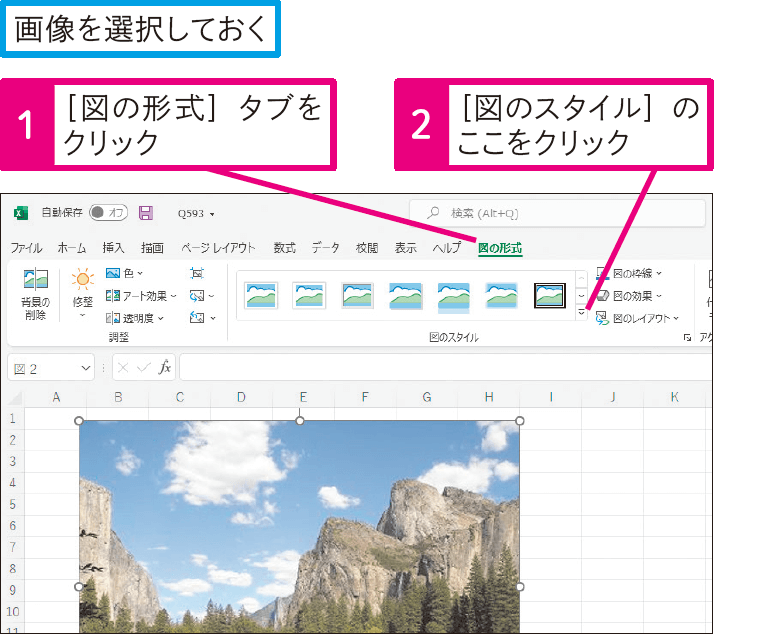Select the second picture style thumbnail
Screen dimensions: 783x634
click(x=309, y=295)
